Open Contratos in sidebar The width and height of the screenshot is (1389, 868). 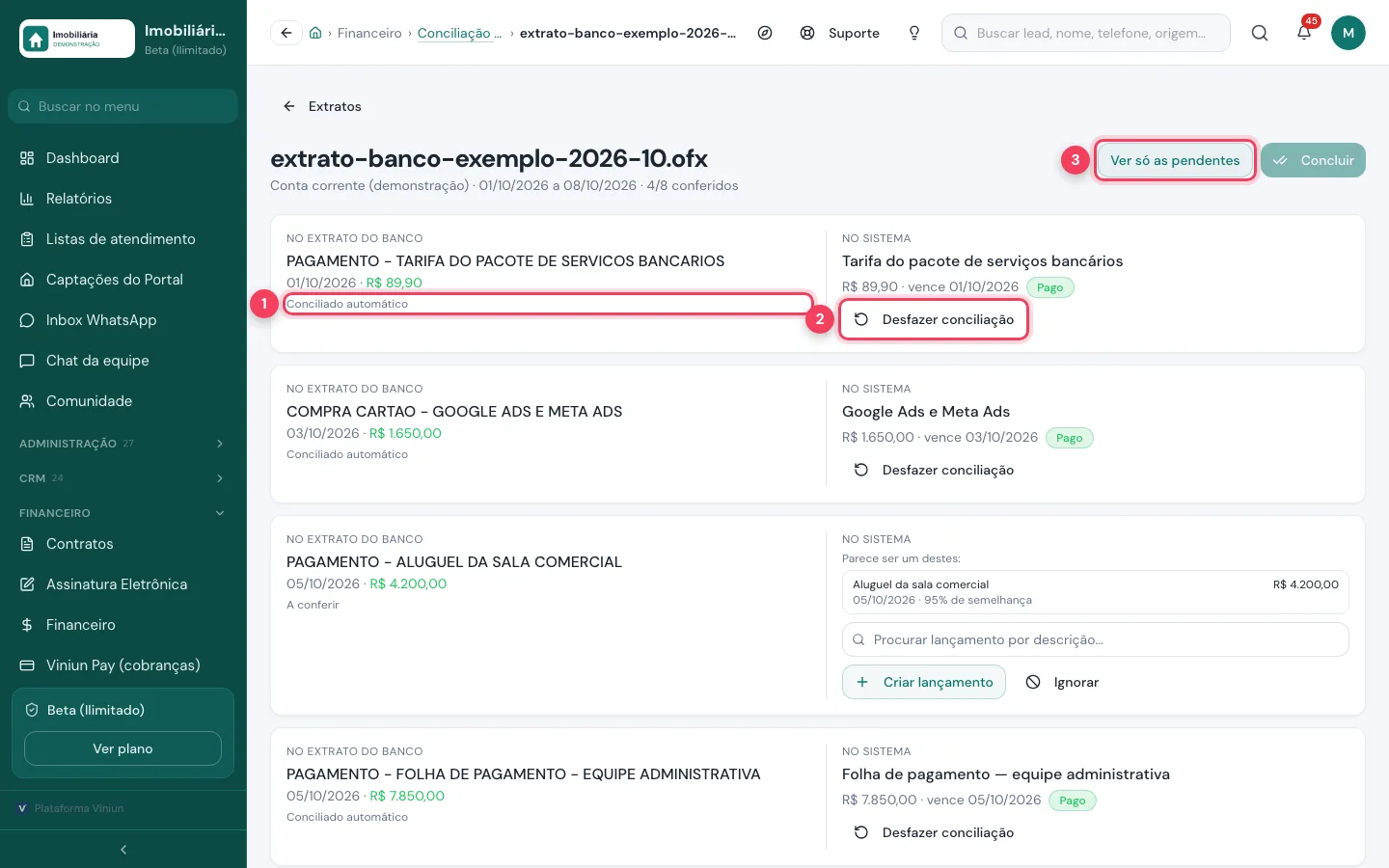pos(123,544)
